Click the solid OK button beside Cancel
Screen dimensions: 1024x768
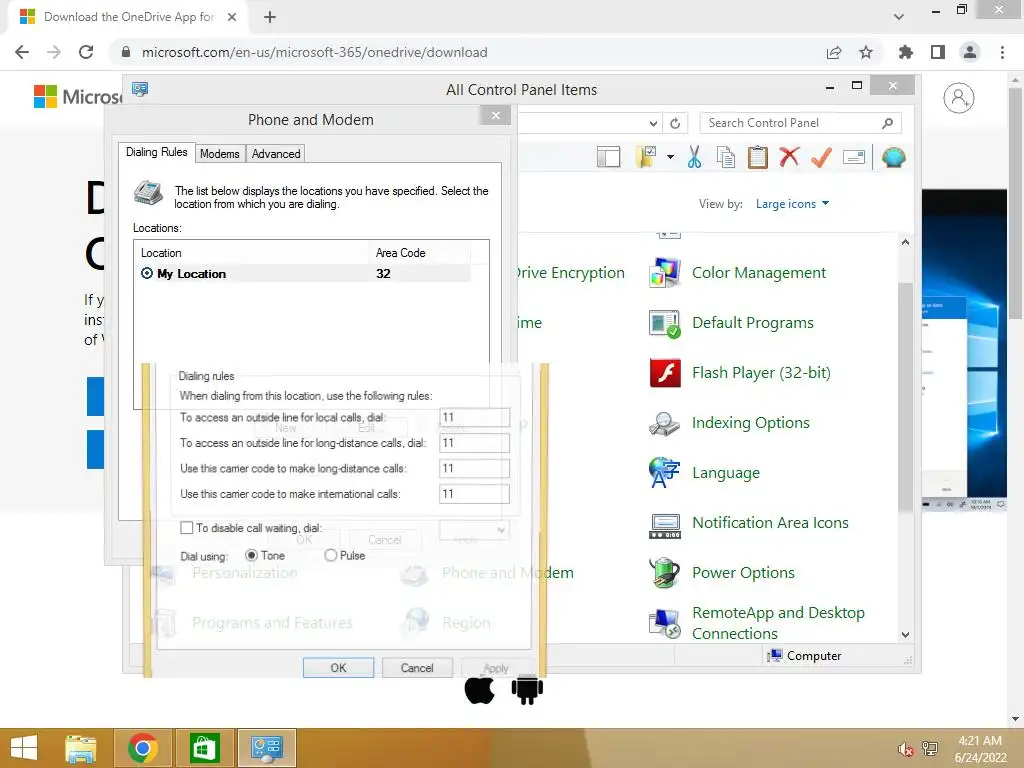click(338, 667)
